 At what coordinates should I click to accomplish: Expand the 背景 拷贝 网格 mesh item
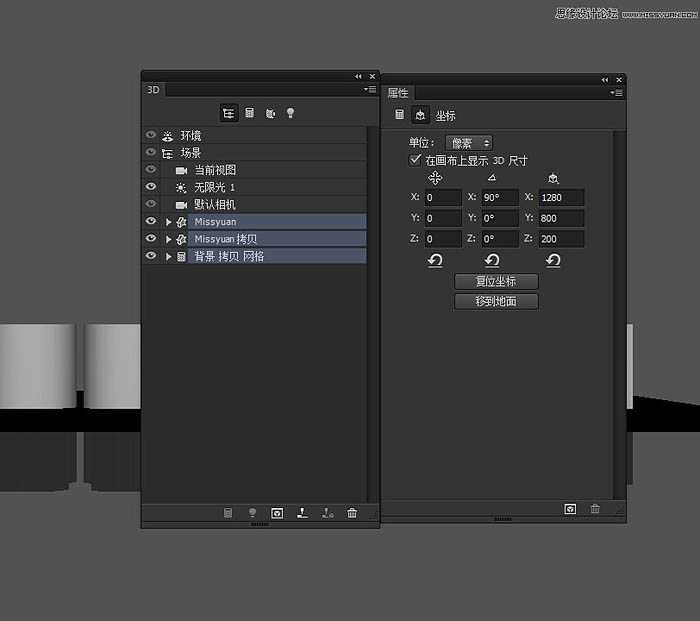(168, 257)
